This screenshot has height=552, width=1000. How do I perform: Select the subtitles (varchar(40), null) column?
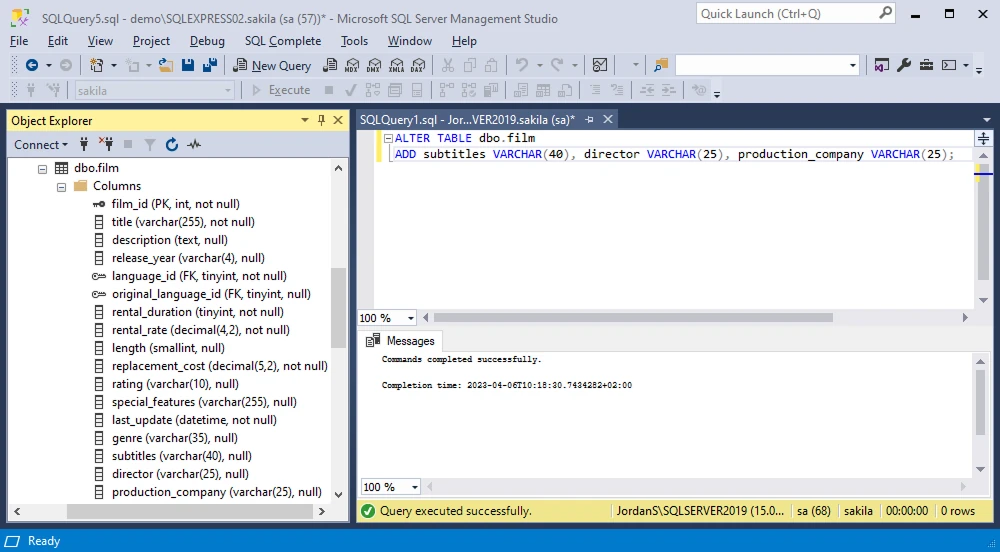click(182, 456)
